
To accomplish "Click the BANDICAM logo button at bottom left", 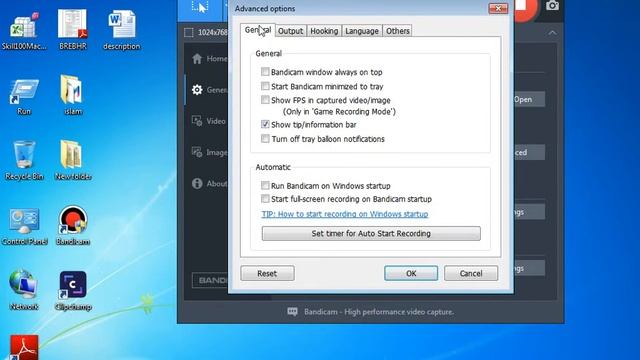I will point(210,280).
